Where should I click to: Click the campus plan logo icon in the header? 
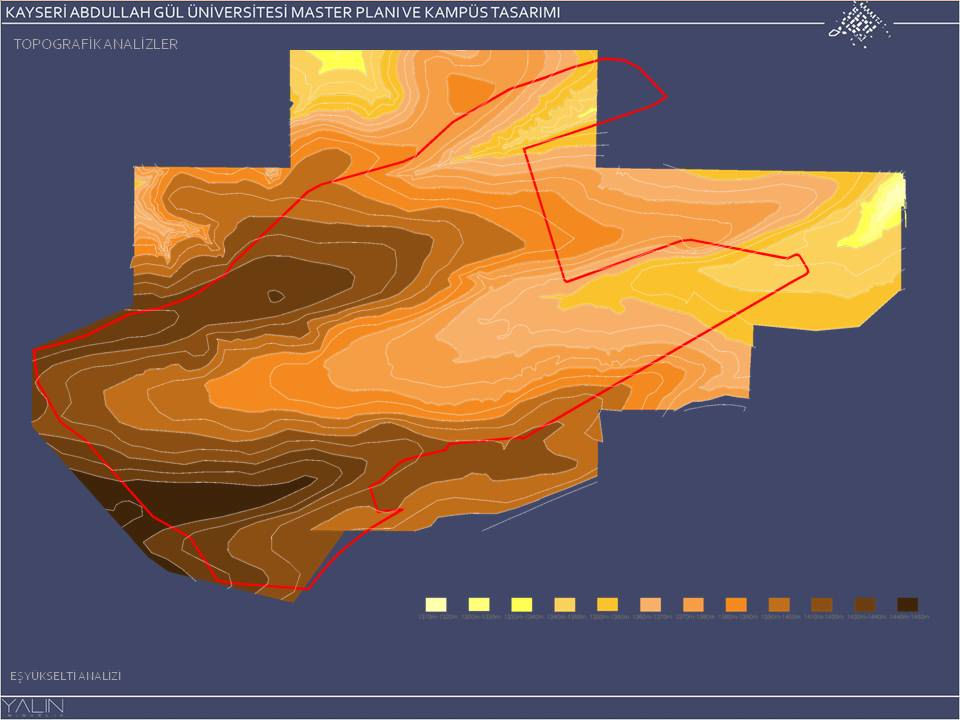point(859,23)
